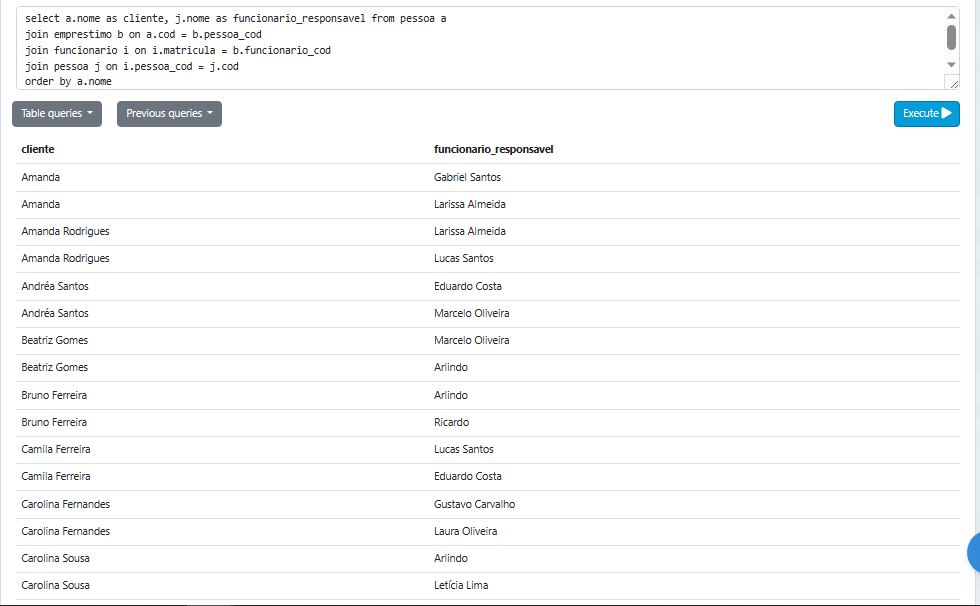Click the query box scroll-up arrow
The image size is (980, 606).
point(951,16)
